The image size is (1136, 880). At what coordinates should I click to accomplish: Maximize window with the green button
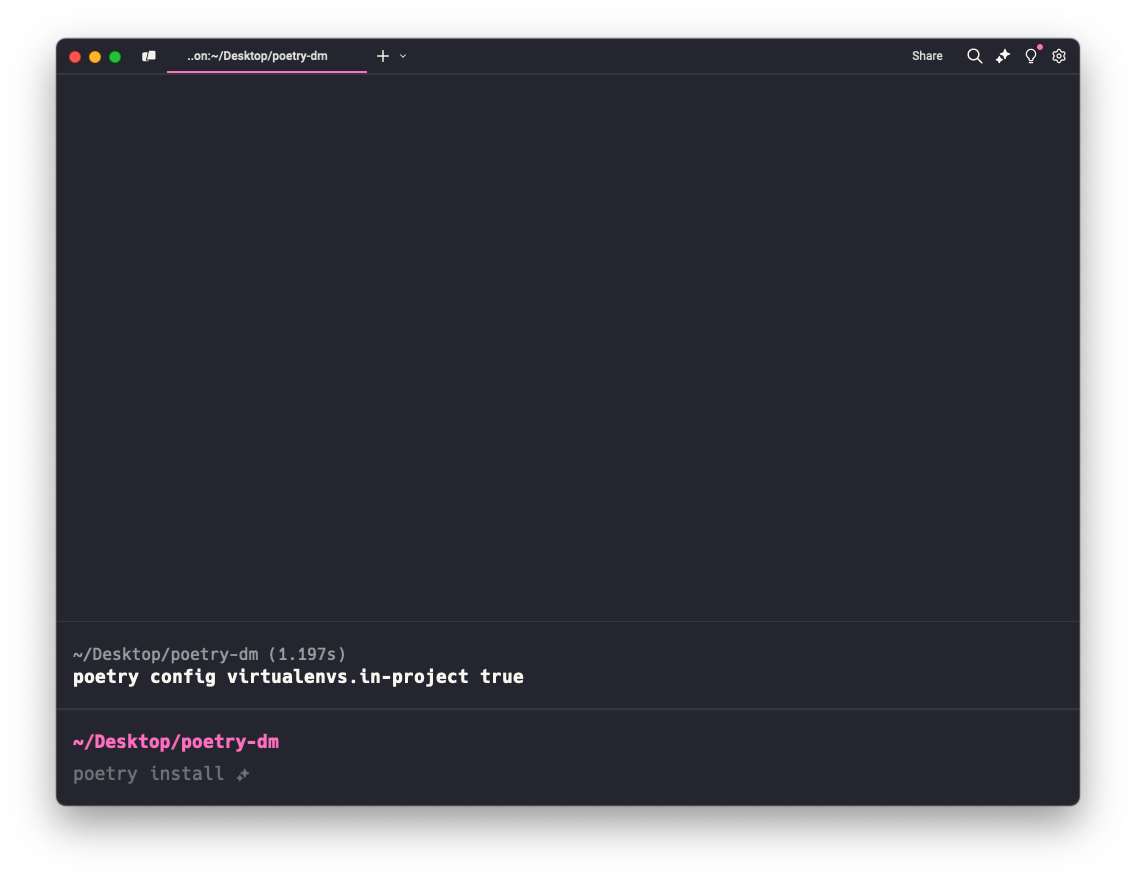(115, 57)
